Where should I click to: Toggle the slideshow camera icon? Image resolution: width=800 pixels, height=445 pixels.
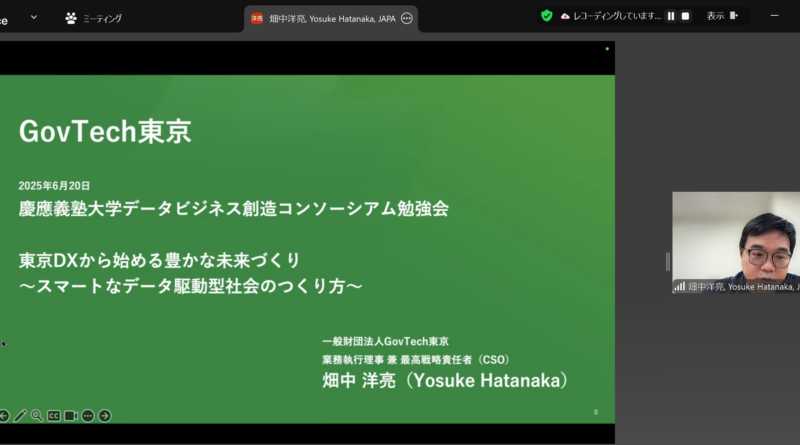coord(71,416)
